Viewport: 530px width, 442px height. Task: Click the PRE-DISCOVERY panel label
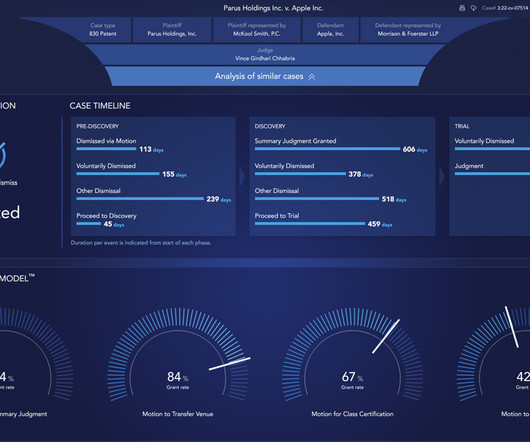pos(97,126)
